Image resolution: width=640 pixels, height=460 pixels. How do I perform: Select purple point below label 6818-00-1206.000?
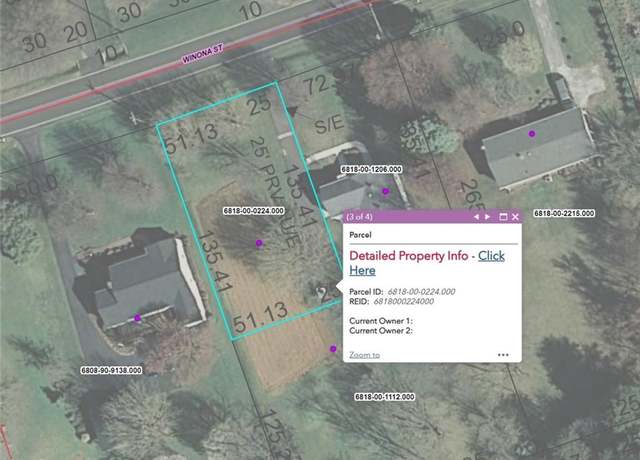click(x=385, y=191)
